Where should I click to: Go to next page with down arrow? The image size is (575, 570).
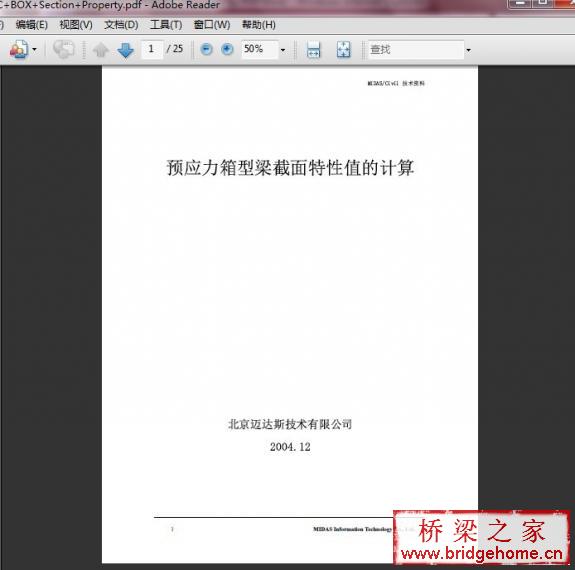coord(125,50)
